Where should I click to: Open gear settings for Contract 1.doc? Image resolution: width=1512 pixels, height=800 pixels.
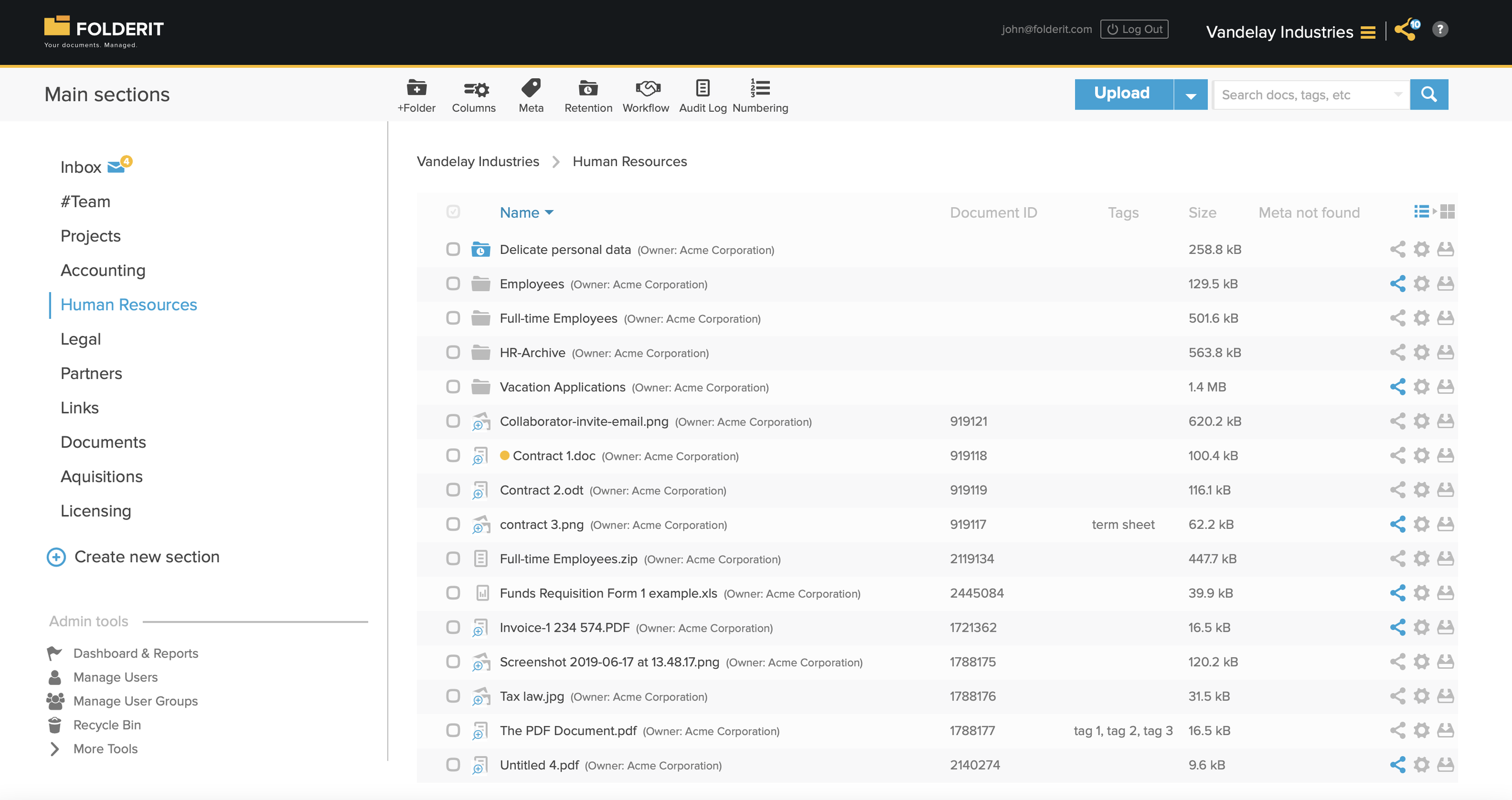pos(1421,456)
